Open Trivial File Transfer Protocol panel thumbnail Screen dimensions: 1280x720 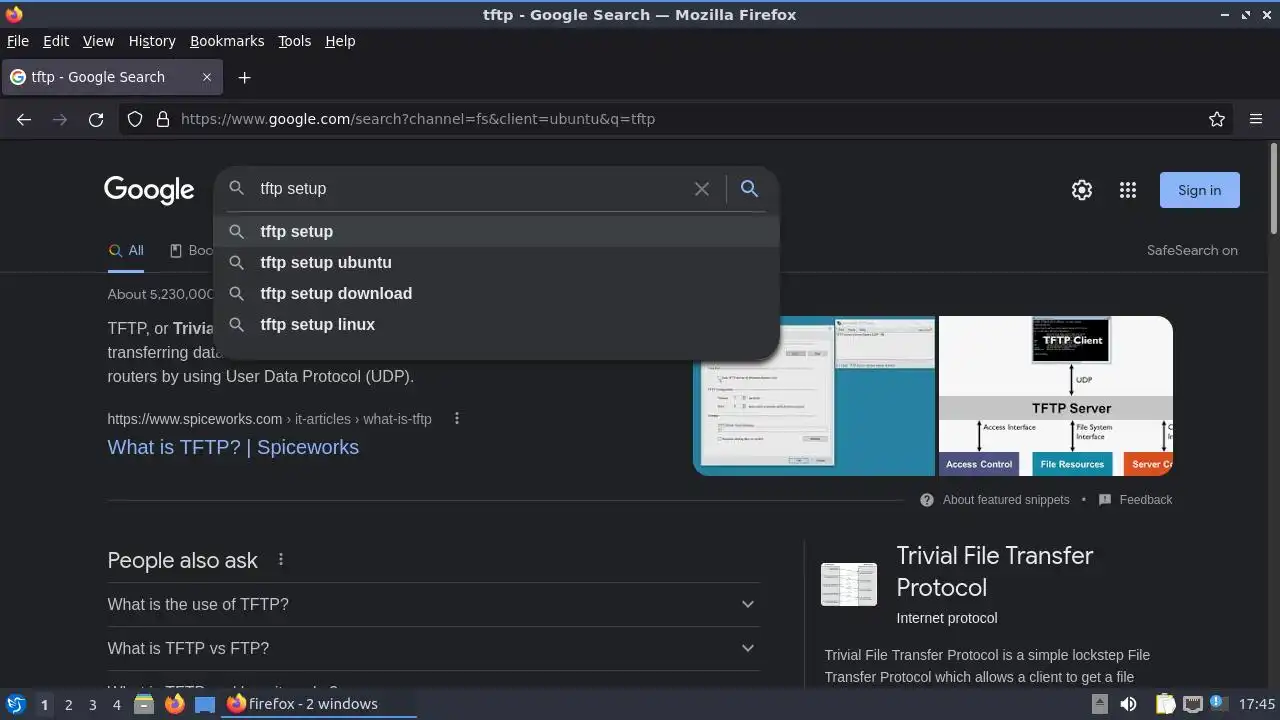click(x=849, y=584)
